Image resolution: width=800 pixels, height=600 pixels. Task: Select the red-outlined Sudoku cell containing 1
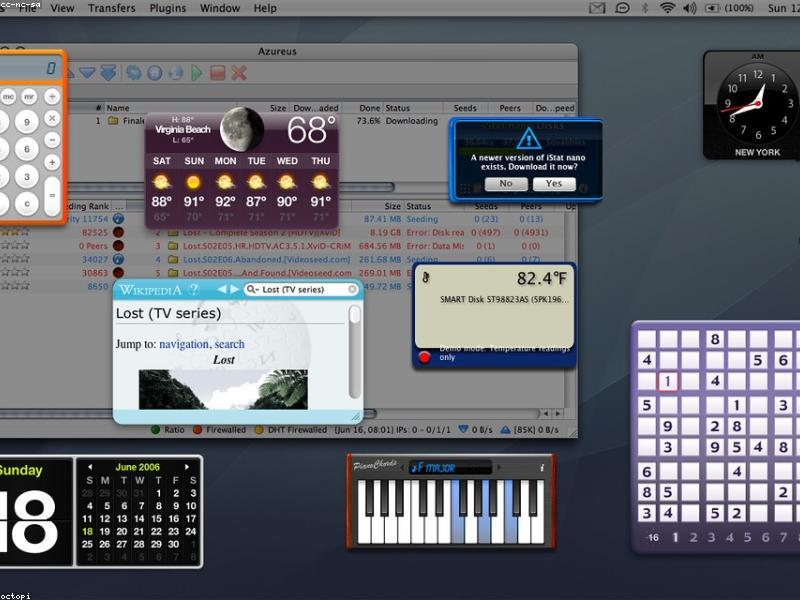click(x=669, y=381)
